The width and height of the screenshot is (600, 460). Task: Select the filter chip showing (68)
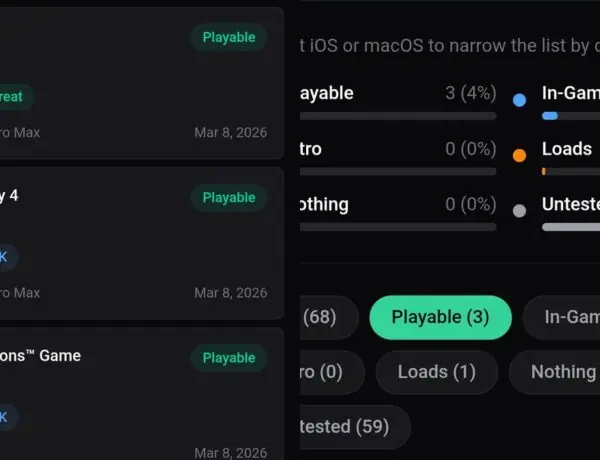coord(325,318)
